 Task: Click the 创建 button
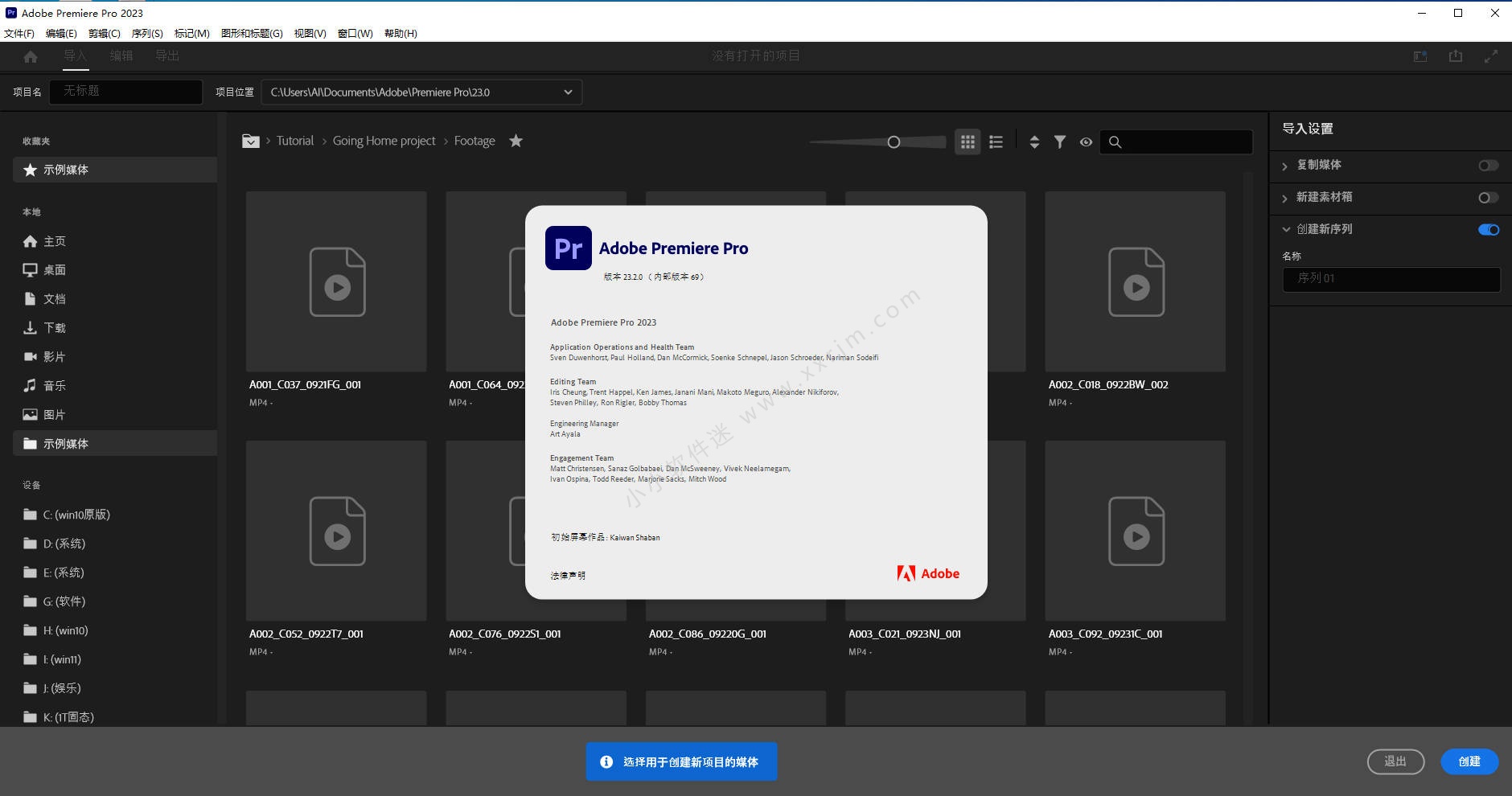[1469, 761]
